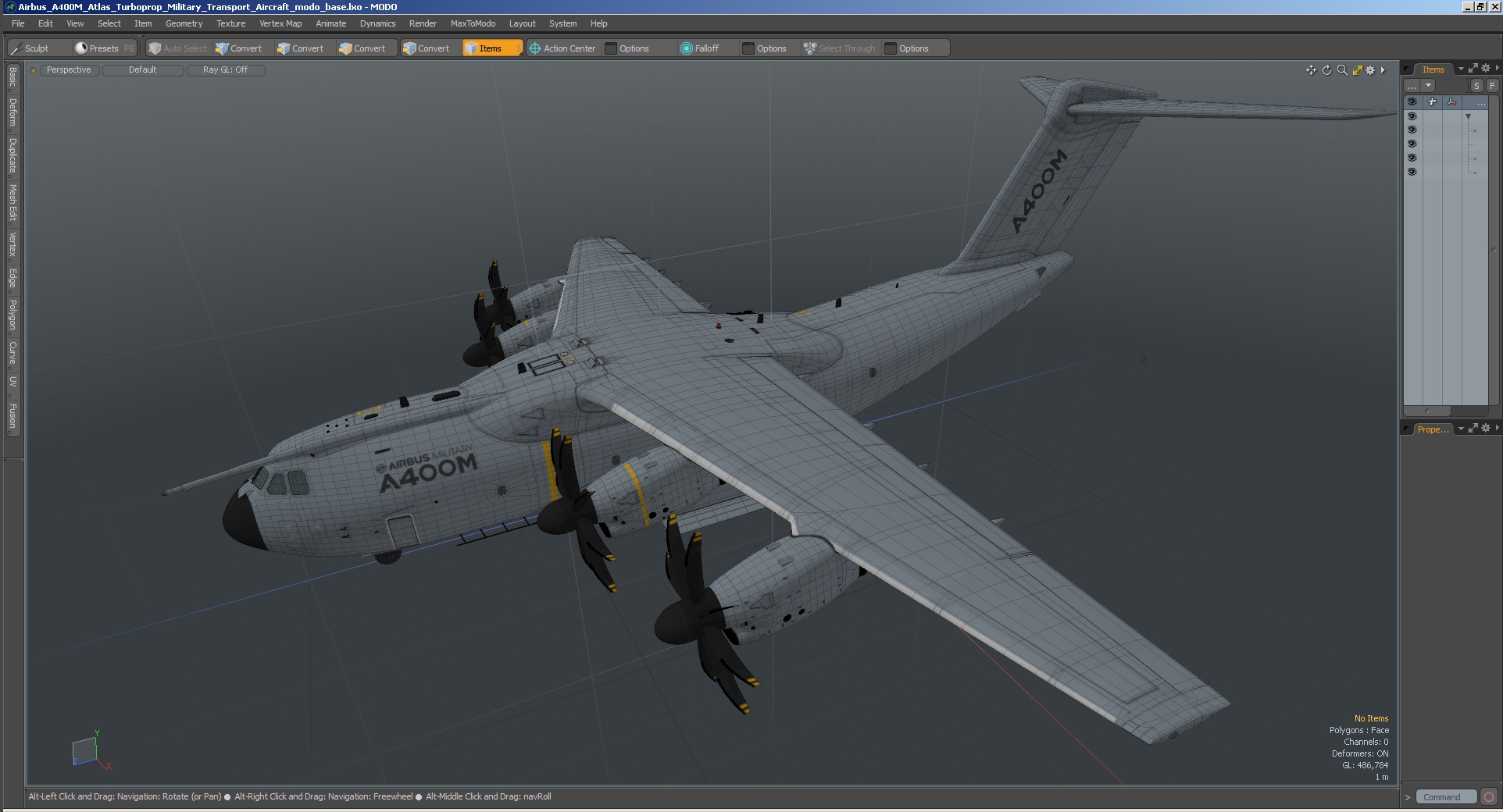Open the File menu
This screenshot has width=1503, height=812.
tap(18, 23)
